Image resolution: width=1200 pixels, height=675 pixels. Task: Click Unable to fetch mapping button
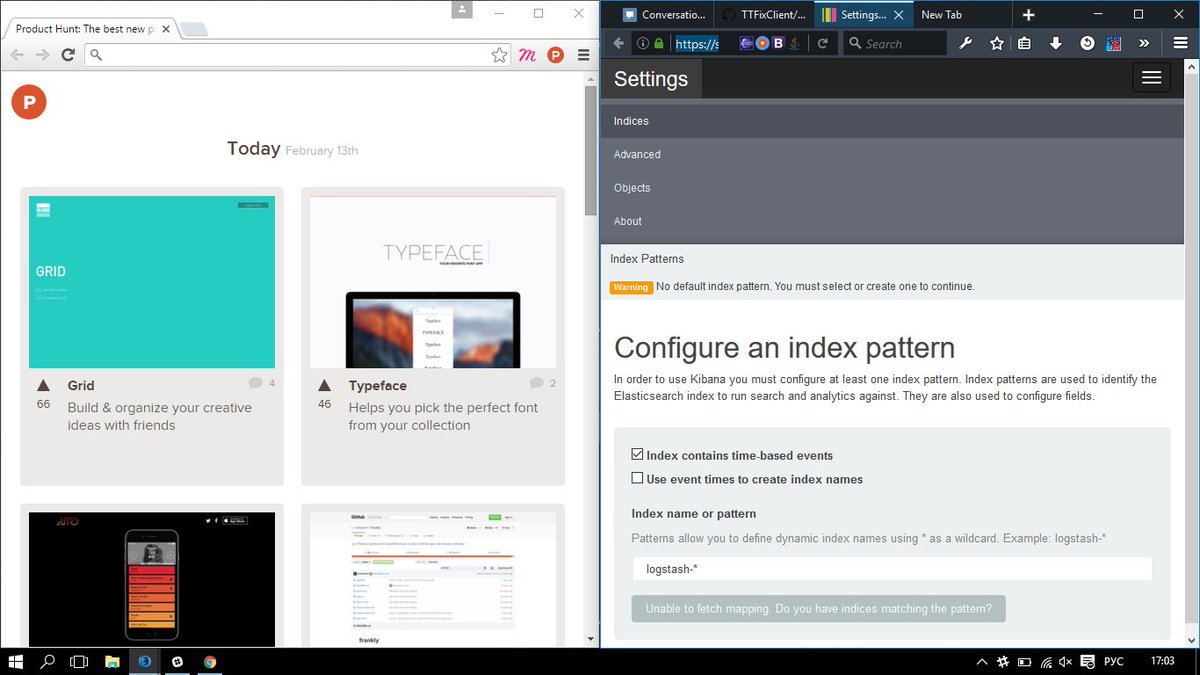point(818,608)
